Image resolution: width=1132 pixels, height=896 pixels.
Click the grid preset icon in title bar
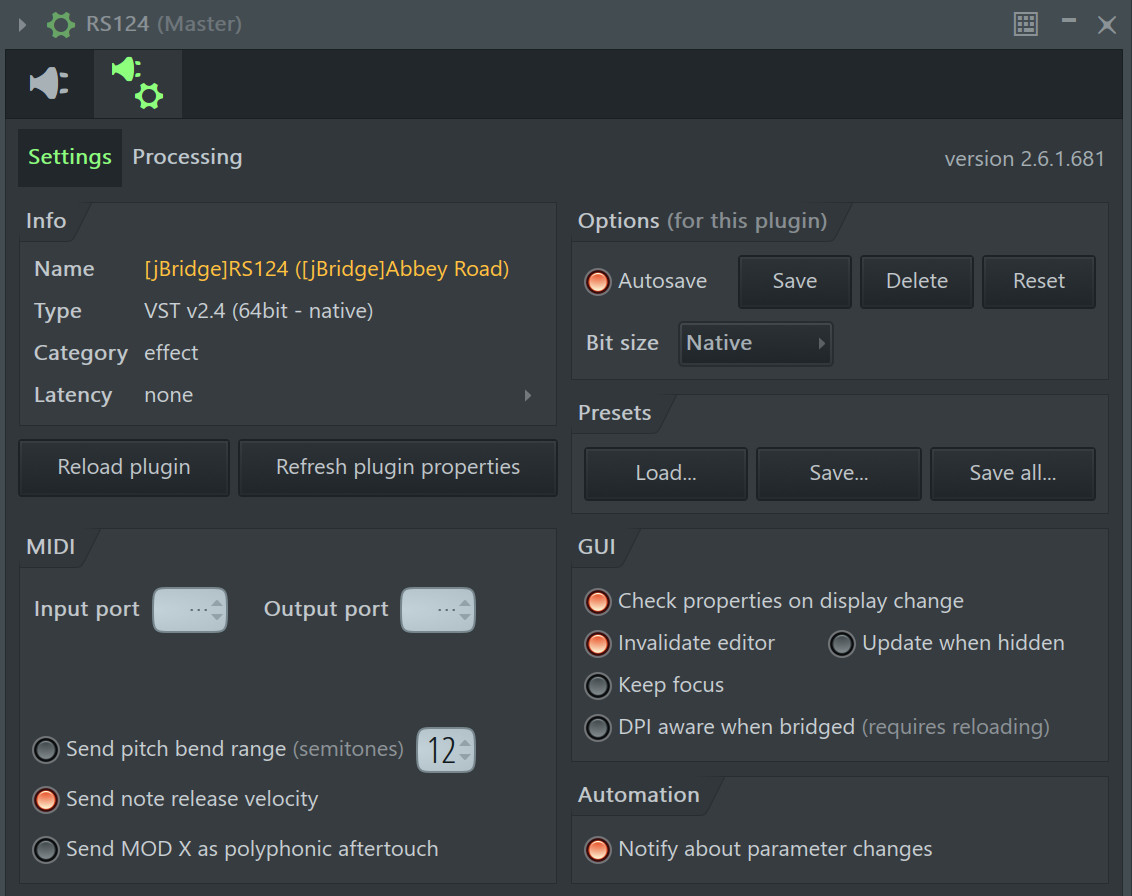(x=1026, y=24)
